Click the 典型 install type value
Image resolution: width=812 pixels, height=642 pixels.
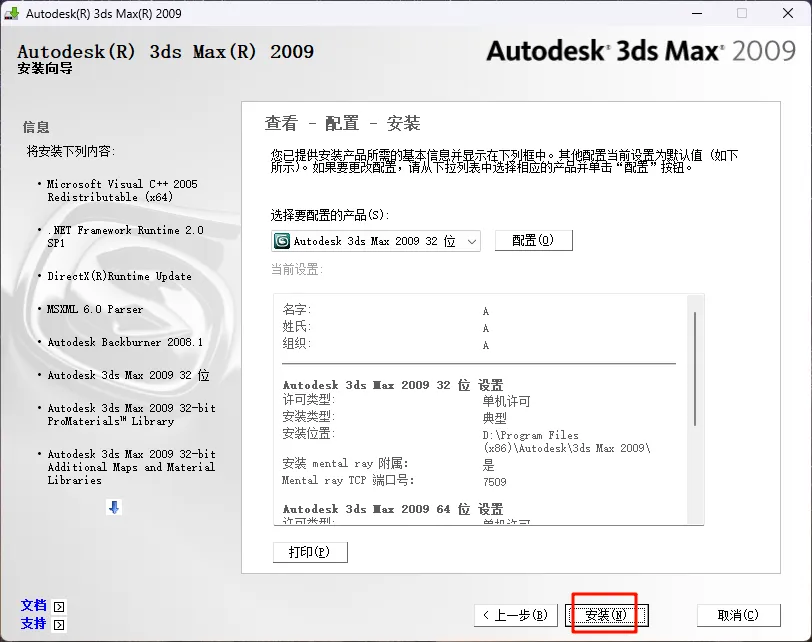coord(495,418)
